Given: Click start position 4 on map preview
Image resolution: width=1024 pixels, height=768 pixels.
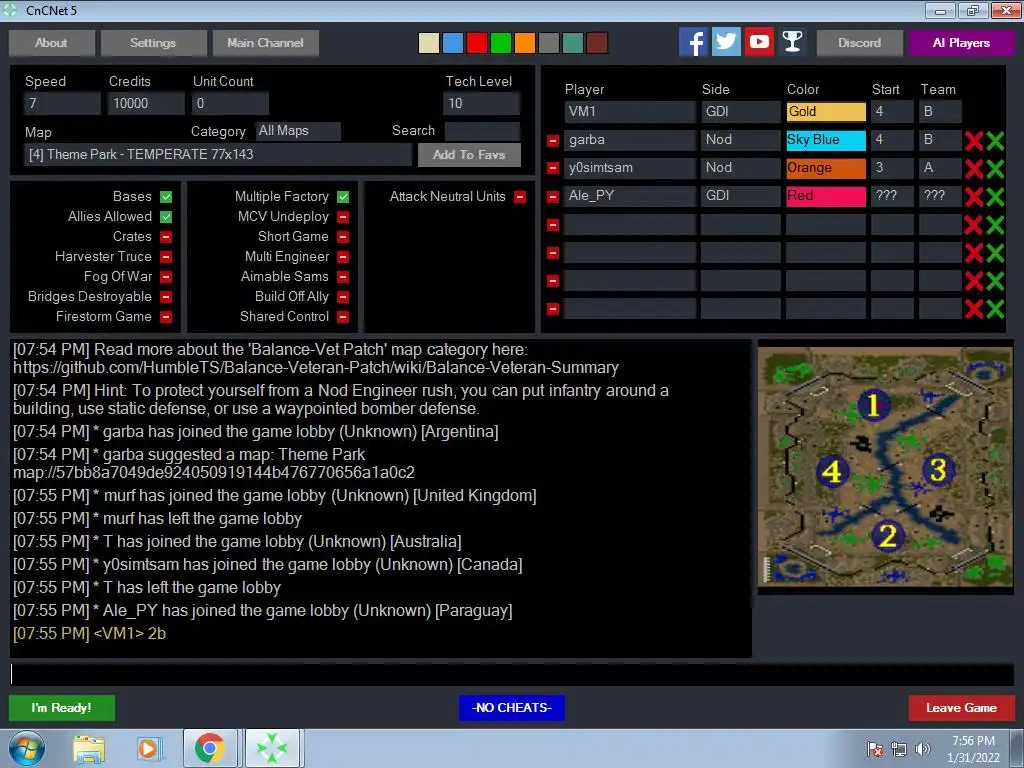Looking at the screenshot, I should coord(832,472).
